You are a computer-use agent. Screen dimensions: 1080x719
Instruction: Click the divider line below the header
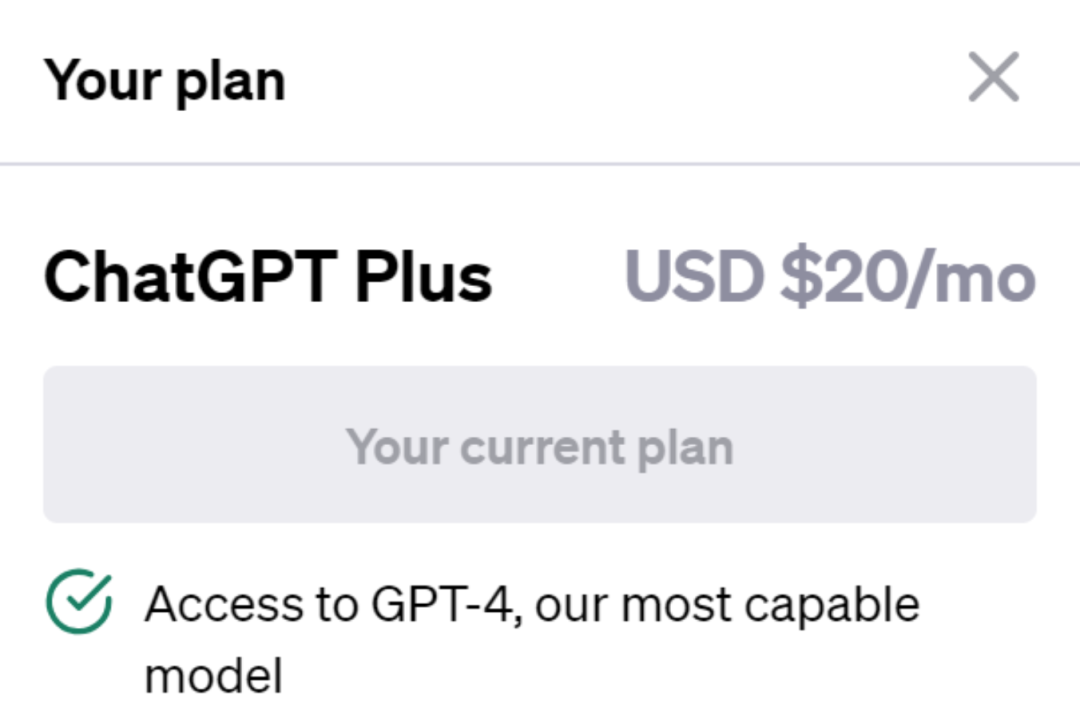click(540, 163)
